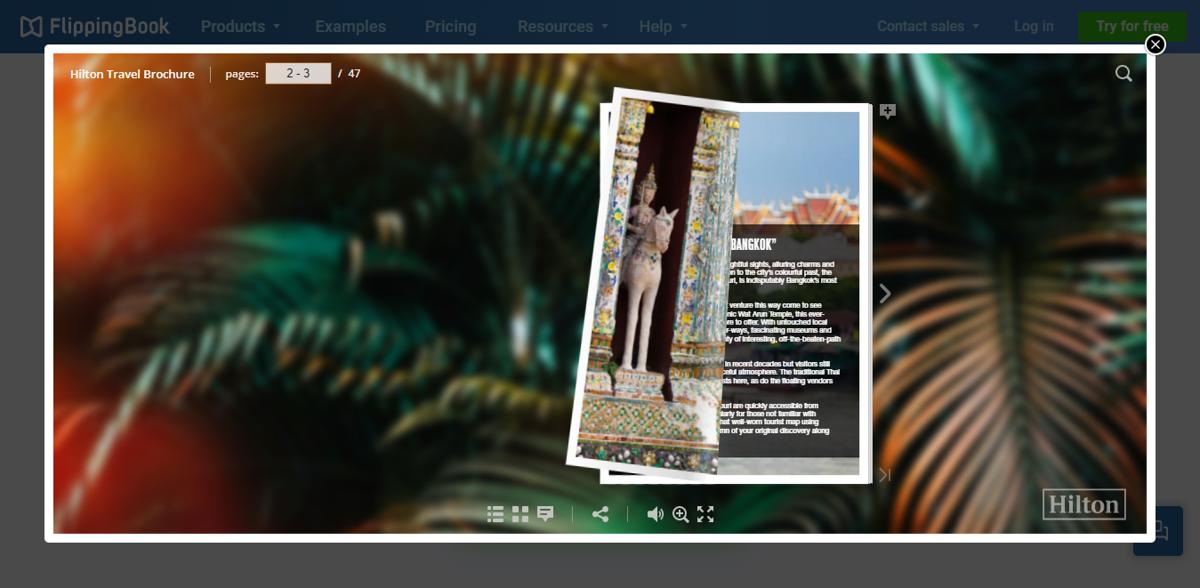Add a note on the current page

pyautogui.click(x=887, y=111)
